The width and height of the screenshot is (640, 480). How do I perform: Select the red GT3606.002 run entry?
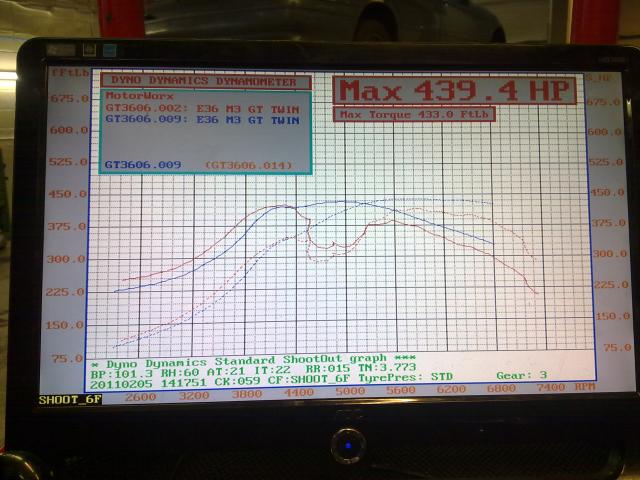pyautogui.click(x=202, y=107)
